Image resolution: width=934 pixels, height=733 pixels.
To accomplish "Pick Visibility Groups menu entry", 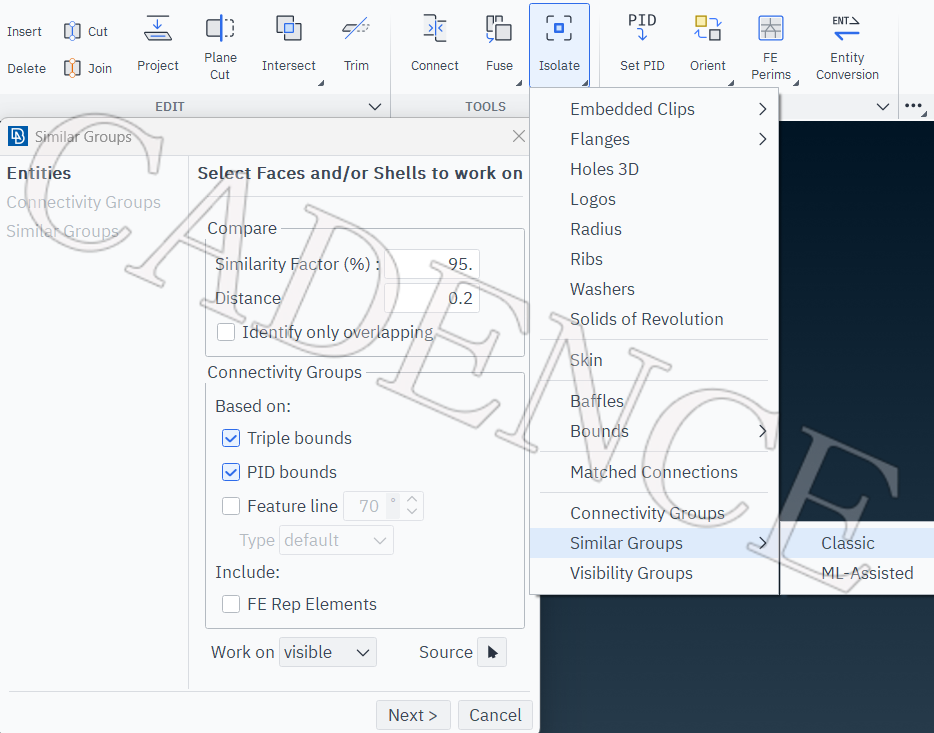I will (x=654, y=573).
